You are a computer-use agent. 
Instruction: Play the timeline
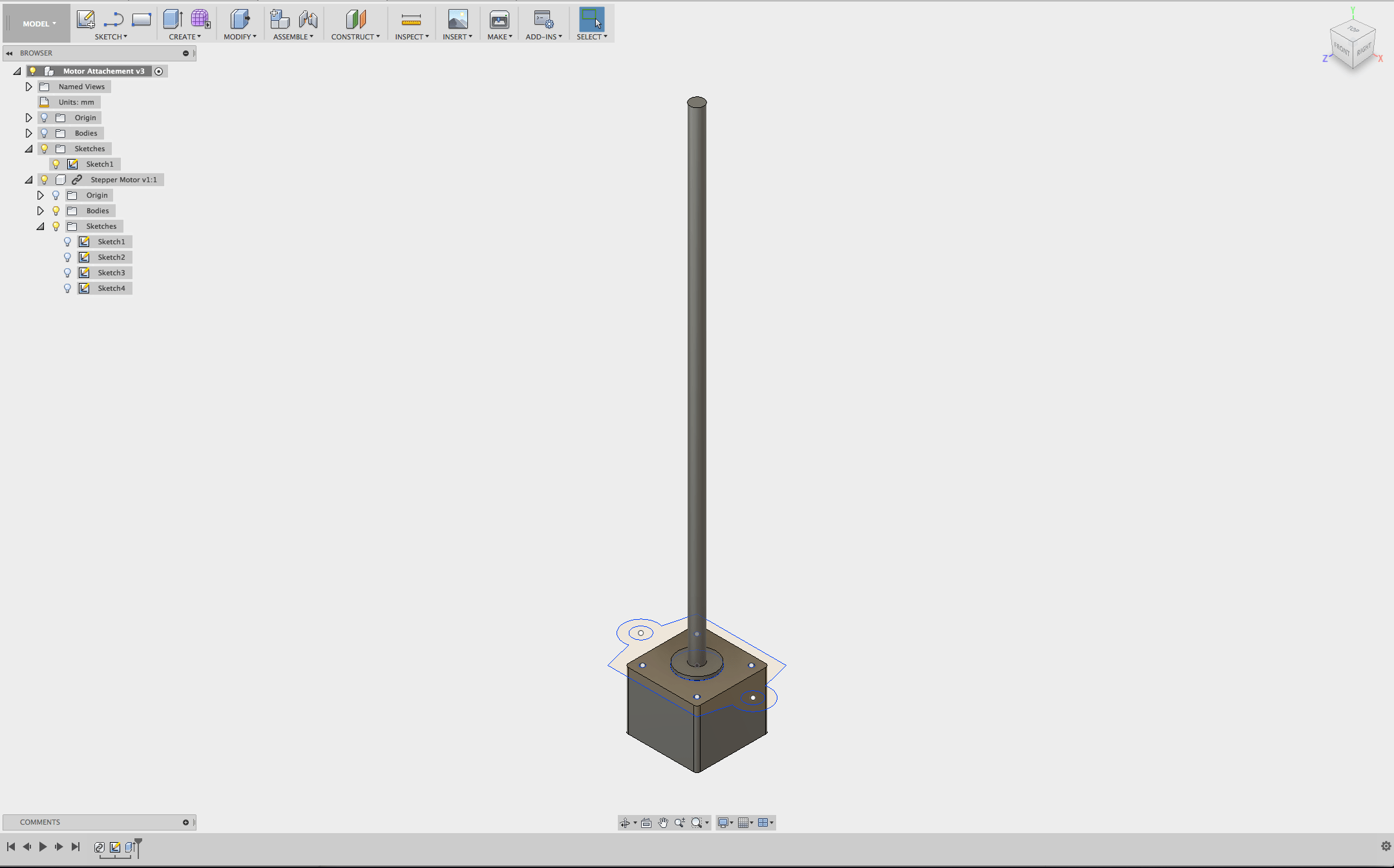pos(43,847)
